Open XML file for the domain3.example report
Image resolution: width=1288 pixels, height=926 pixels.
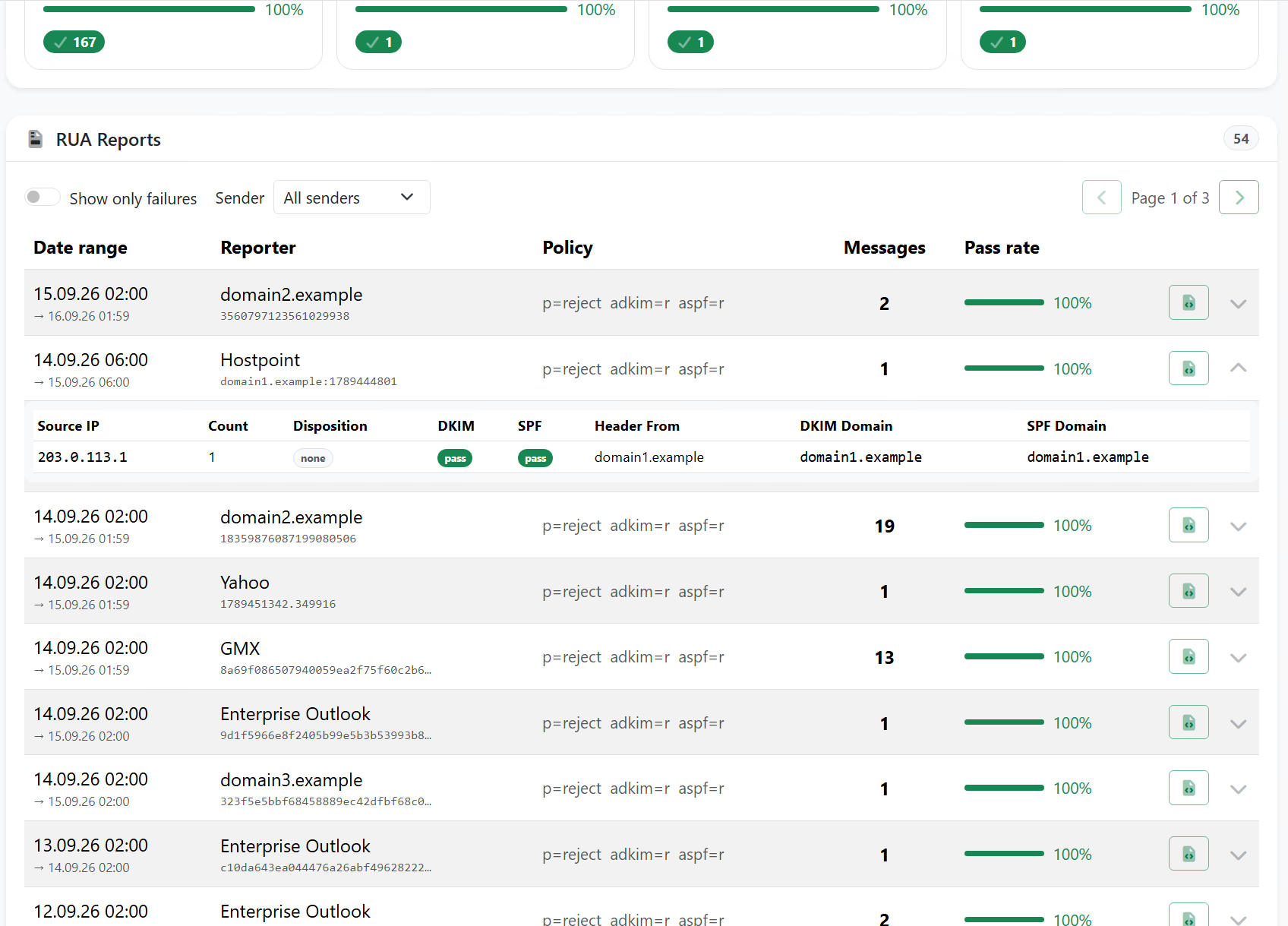[1189, 788]
